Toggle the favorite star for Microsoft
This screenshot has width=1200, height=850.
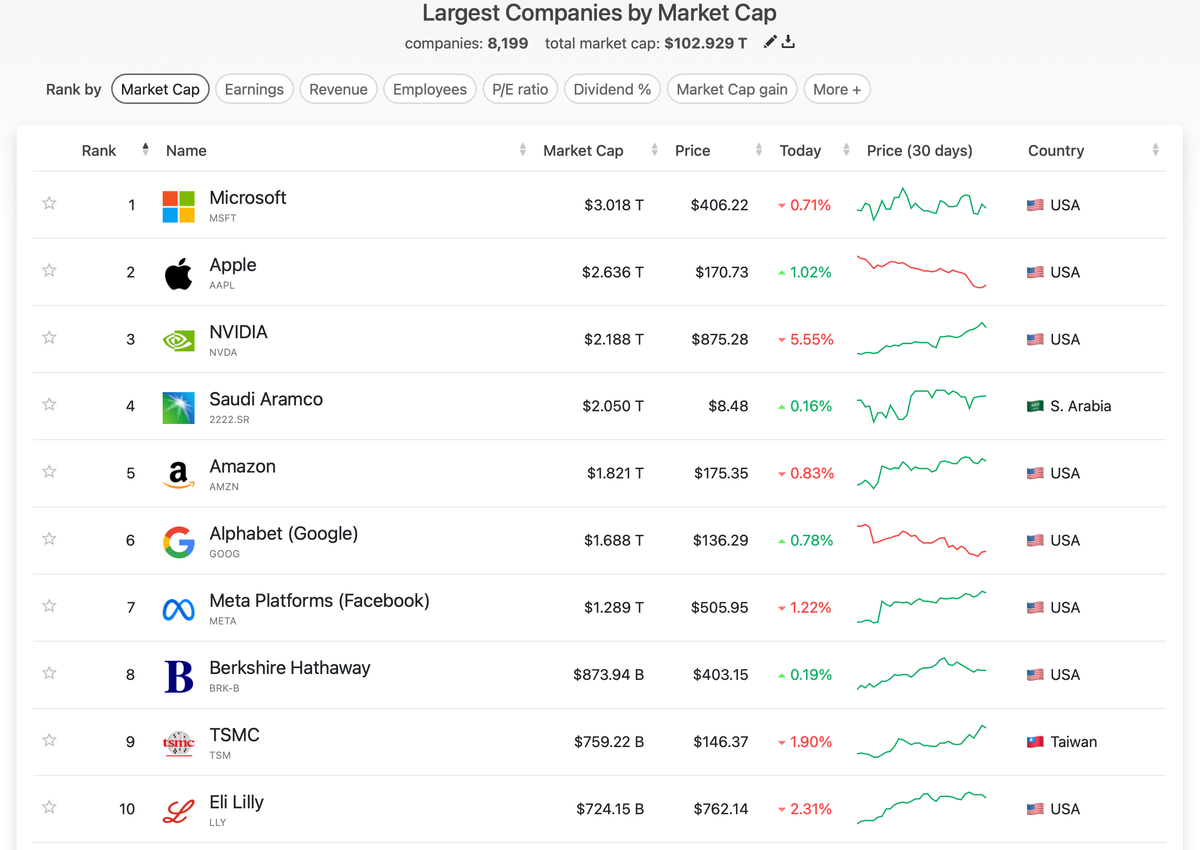(49, 204)
